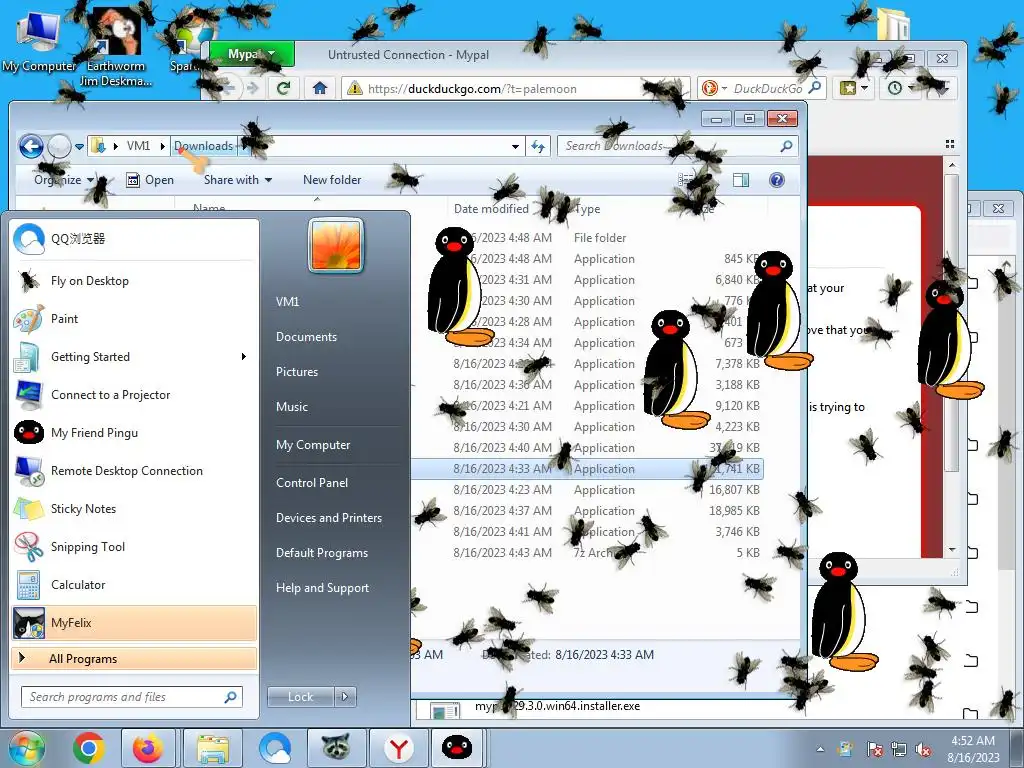Open Remote Desktop Connection

[134, 471]
